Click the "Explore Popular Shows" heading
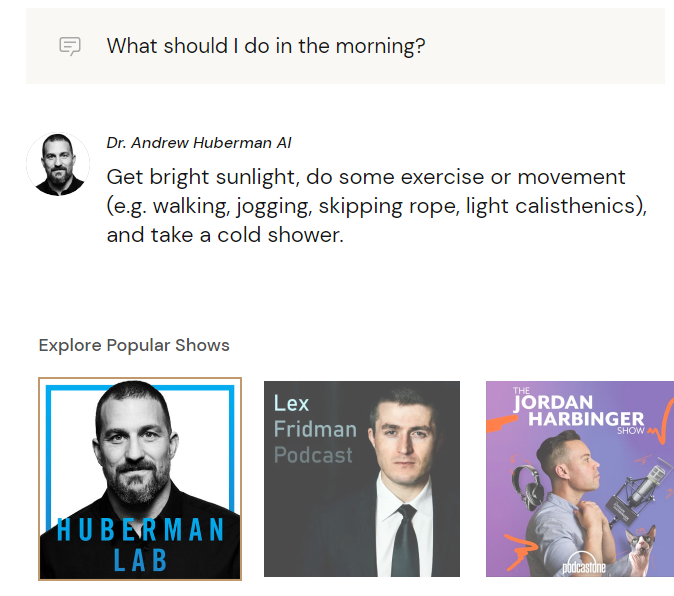The height and width of the screenshot is (596, 674). click(134, 345)
